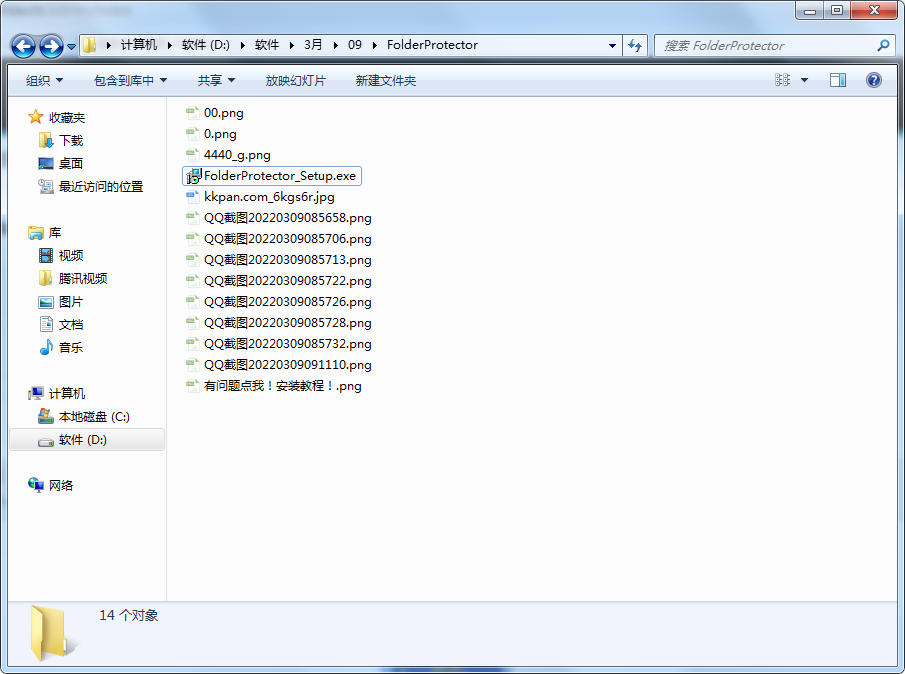Select the kkpan.com_6kgs6r.jpg image file

[268, 197]
